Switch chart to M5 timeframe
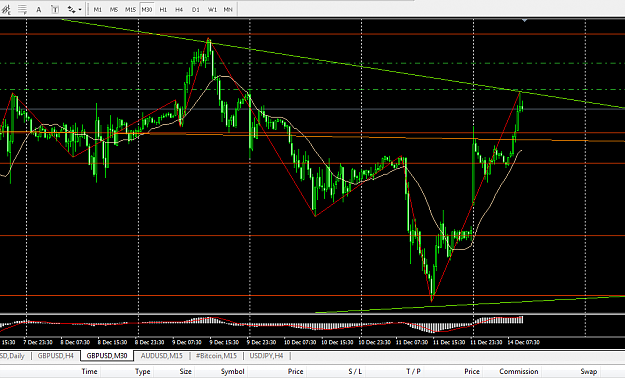 pyautogui.click(x=114, y=10)
